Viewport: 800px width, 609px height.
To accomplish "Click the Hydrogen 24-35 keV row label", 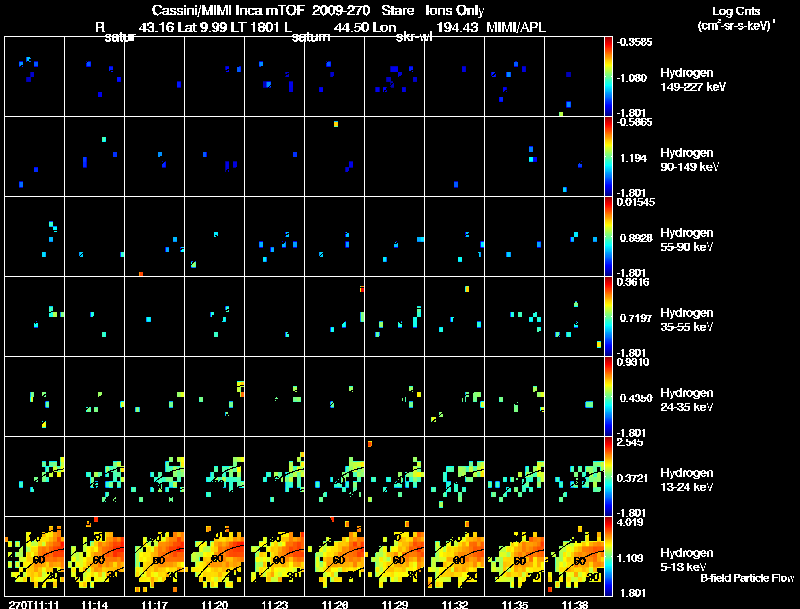I will [x=687, y=400].
